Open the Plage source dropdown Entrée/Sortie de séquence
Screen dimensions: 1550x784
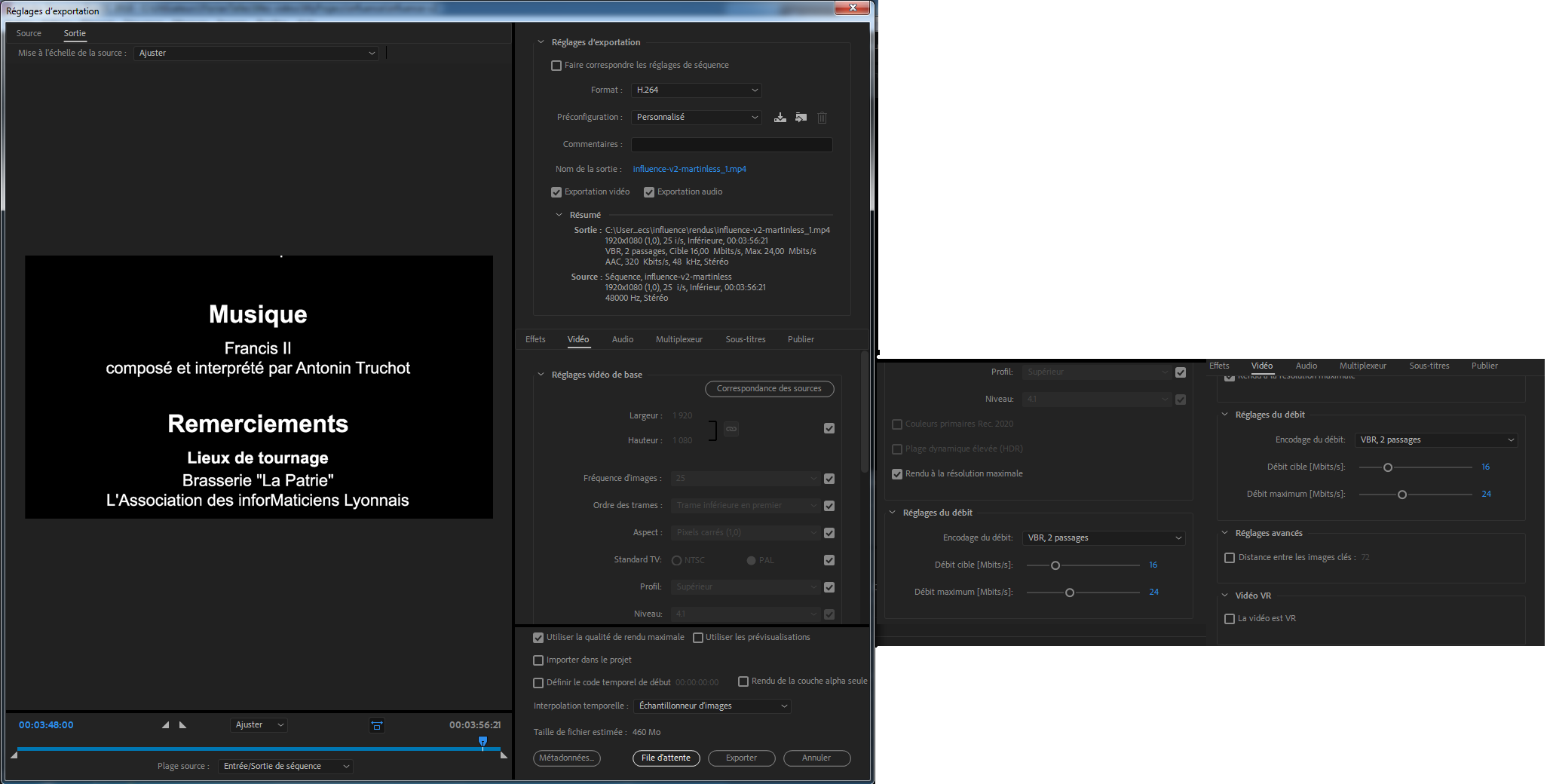[x=285, y=766]
